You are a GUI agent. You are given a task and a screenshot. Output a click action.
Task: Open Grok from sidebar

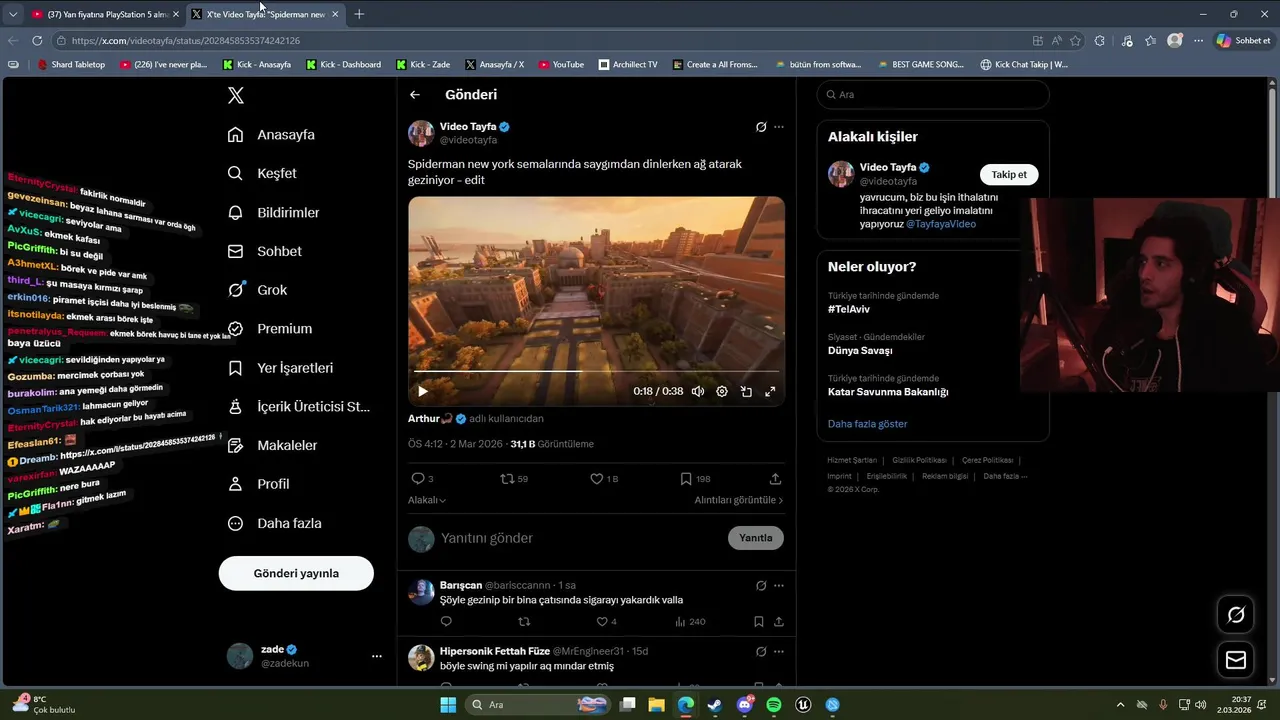(x=257, y=290)
